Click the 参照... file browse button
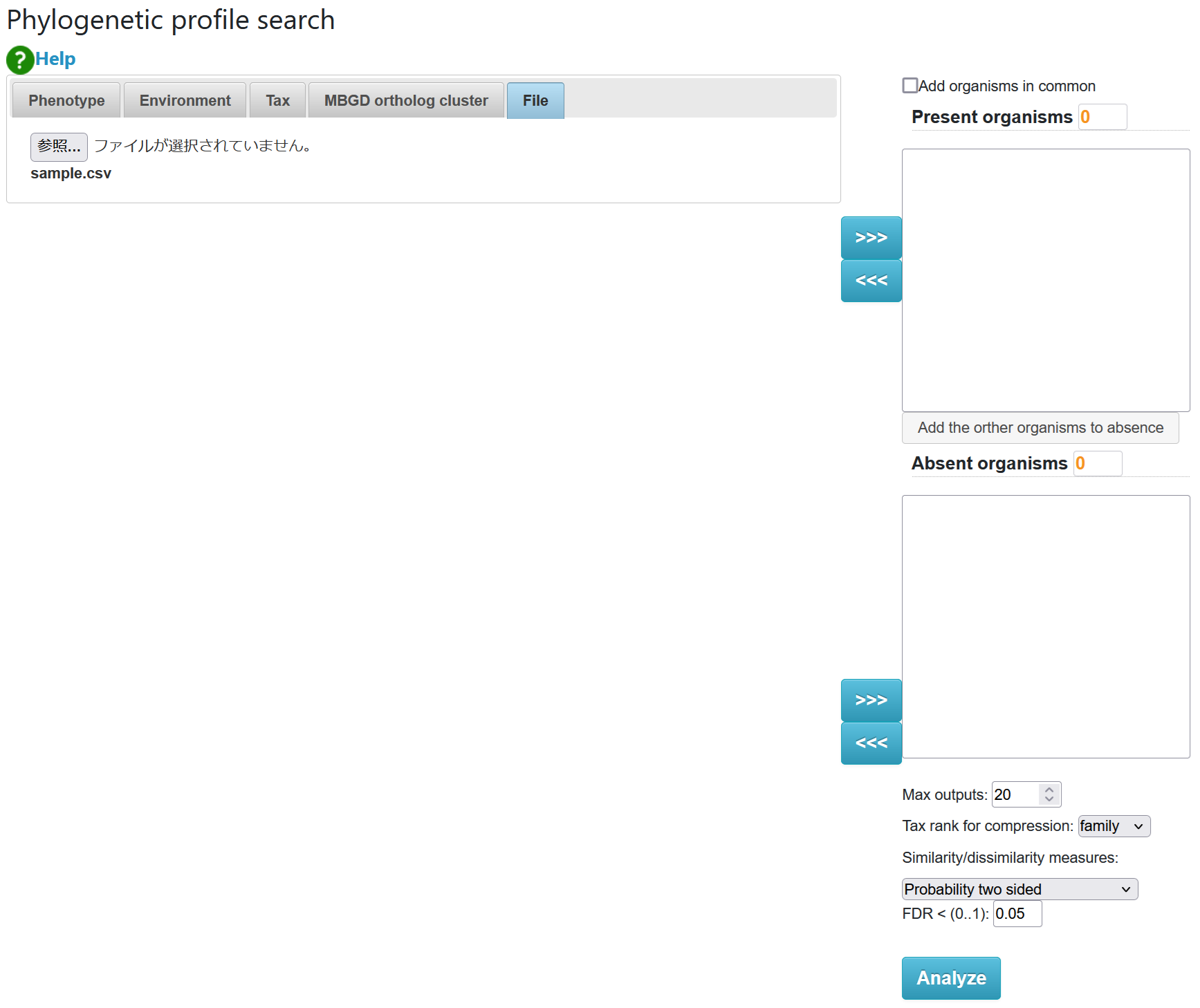1200x1008 pixels. [x=59, y=147]
